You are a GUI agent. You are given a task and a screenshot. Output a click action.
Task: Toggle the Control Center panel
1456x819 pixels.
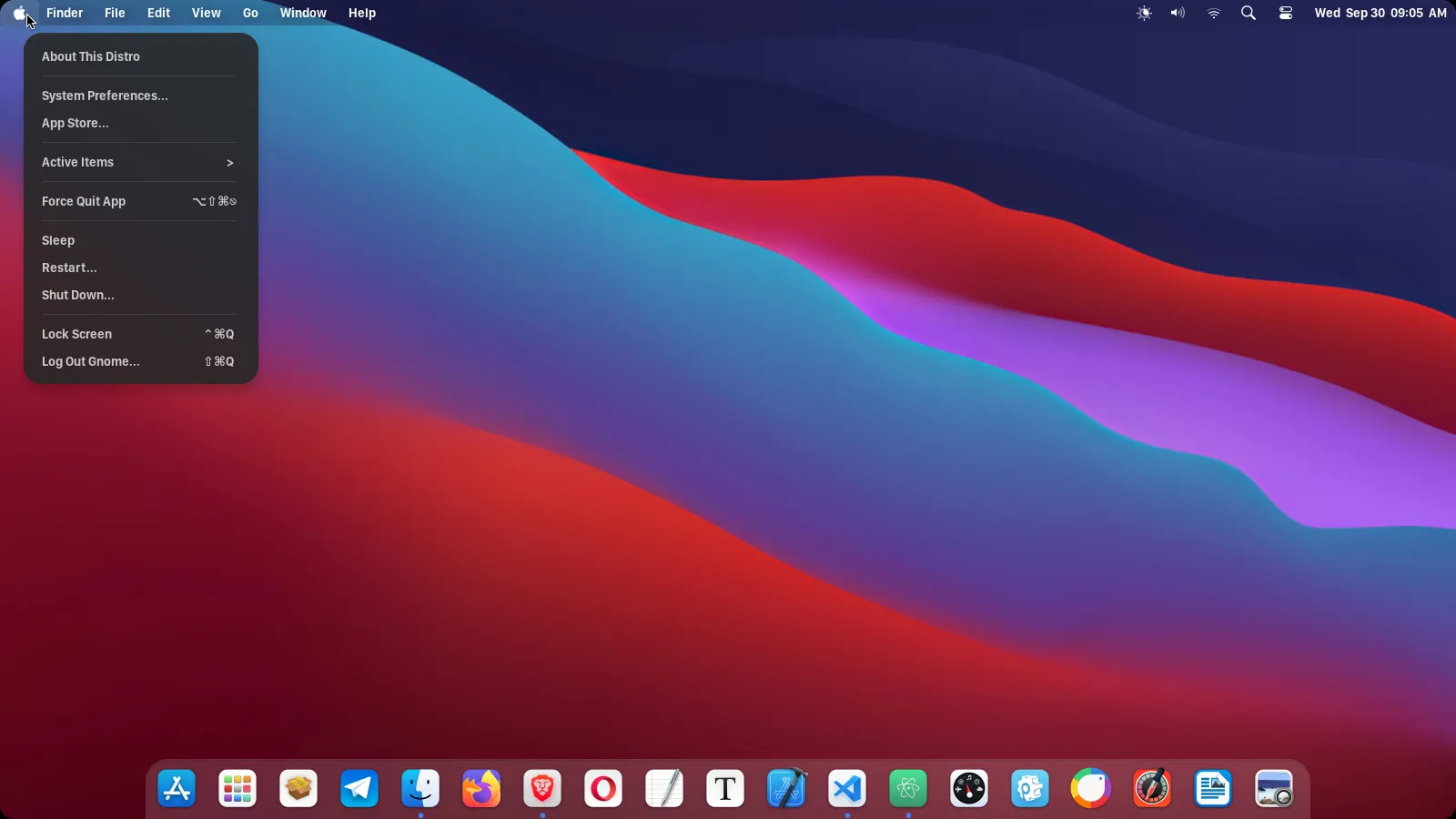tap(1285, 13)
